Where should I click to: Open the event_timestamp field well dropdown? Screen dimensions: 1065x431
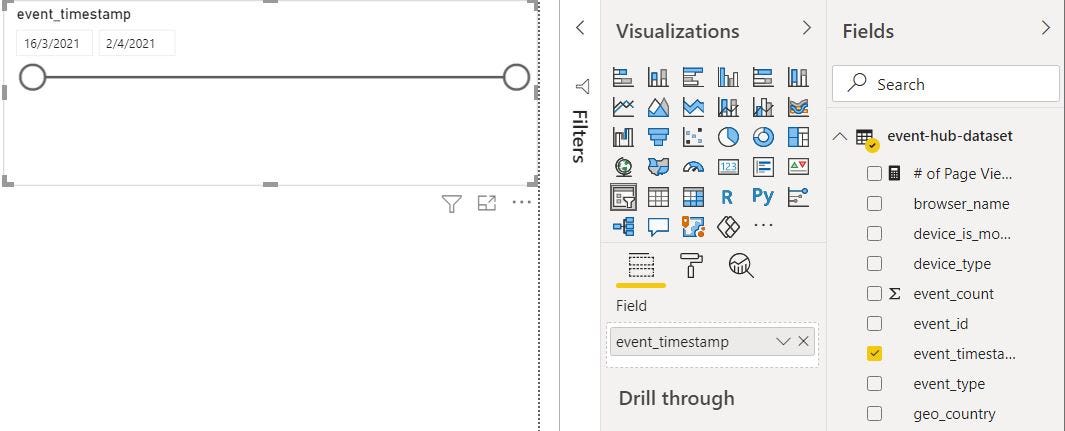783,342
